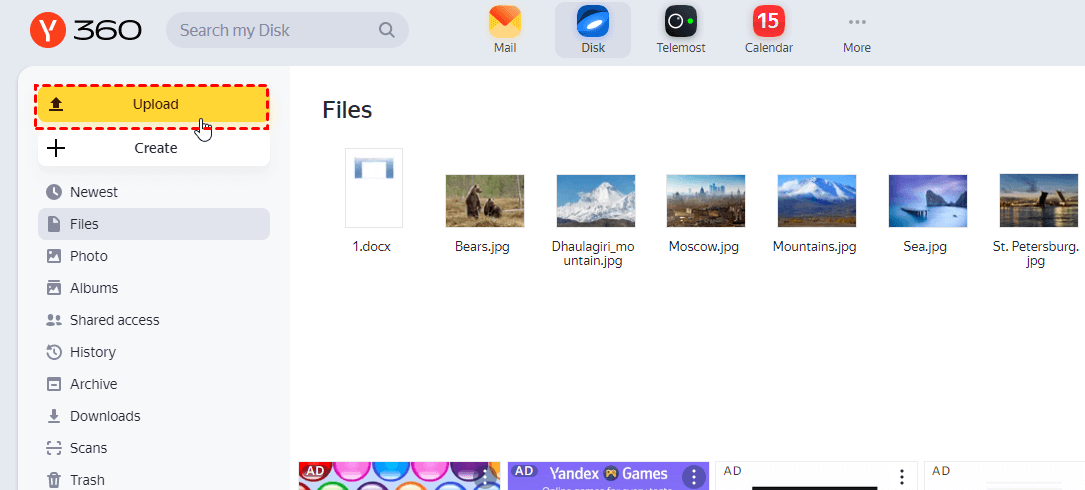1085x490 pixels.
Task: Click the search magnifier icon
Action: coord(387,30)
